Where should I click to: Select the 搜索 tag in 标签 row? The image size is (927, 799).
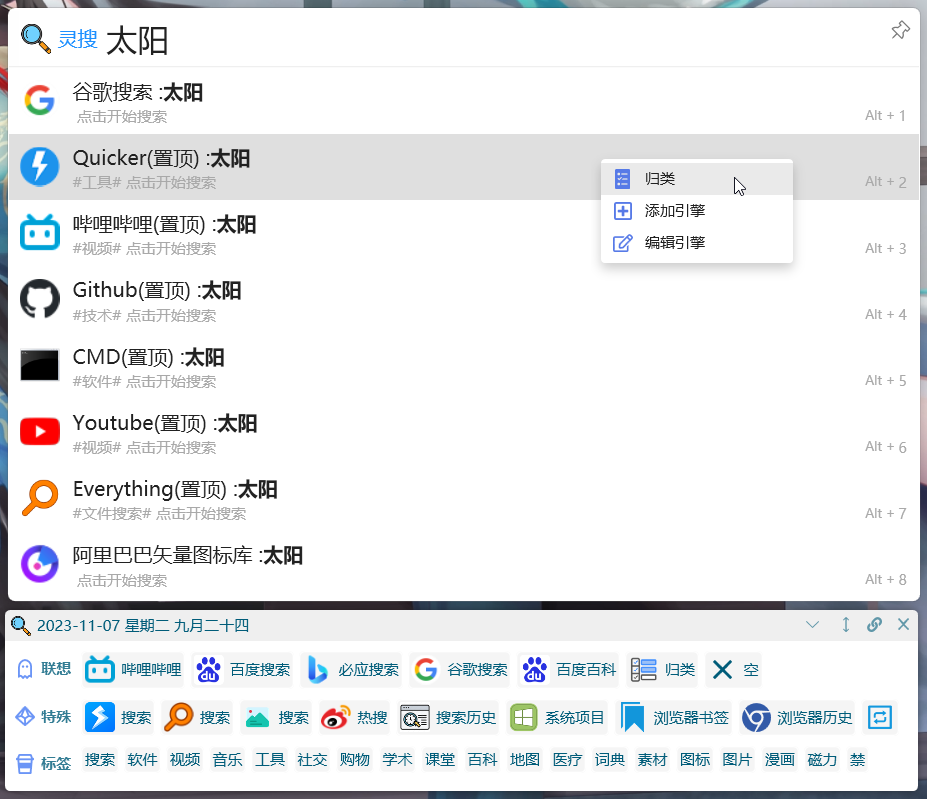click(x=99, y=759)
